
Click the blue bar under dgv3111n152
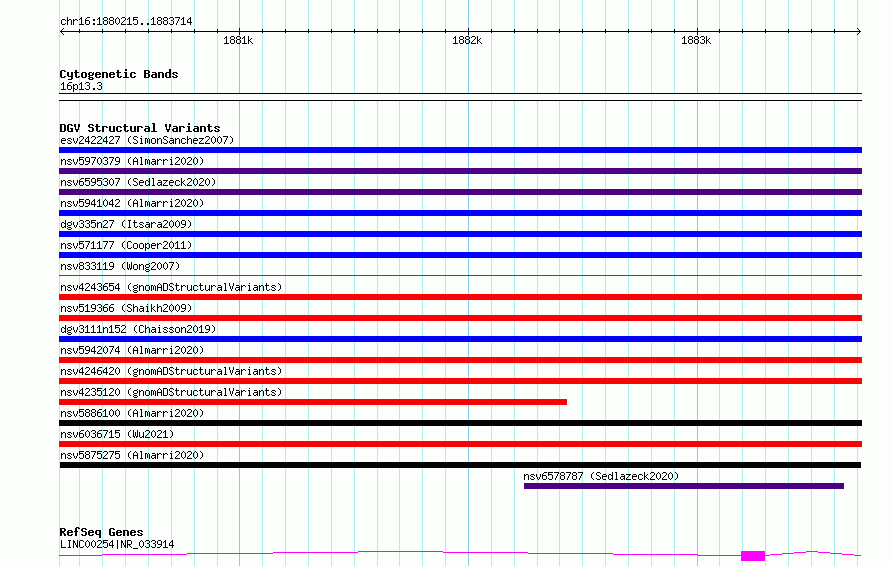point(460,339)
